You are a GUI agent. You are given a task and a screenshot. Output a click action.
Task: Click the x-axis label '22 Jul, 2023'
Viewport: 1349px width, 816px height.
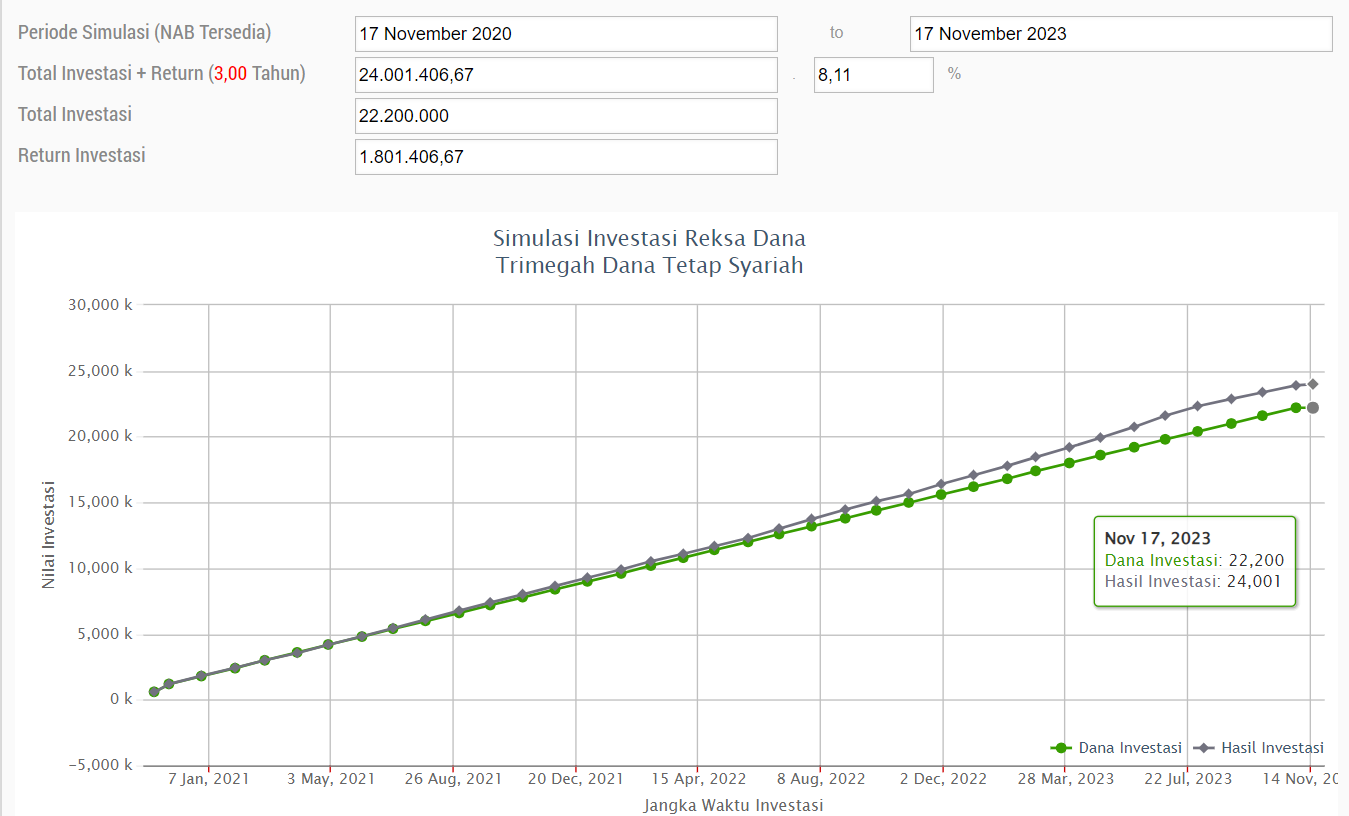coord(1188,778)
